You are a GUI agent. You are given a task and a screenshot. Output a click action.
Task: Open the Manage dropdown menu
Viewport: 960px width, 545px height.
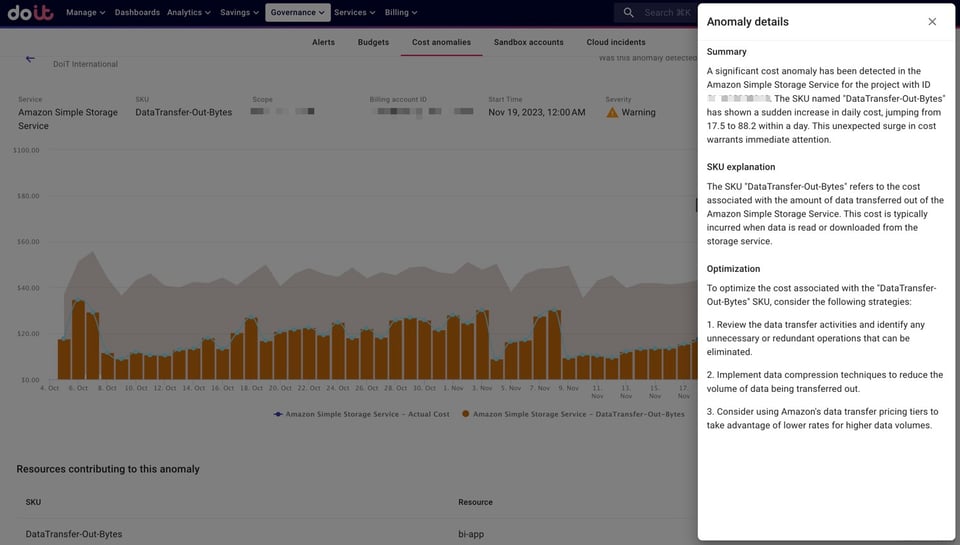(x=86, y=12)
